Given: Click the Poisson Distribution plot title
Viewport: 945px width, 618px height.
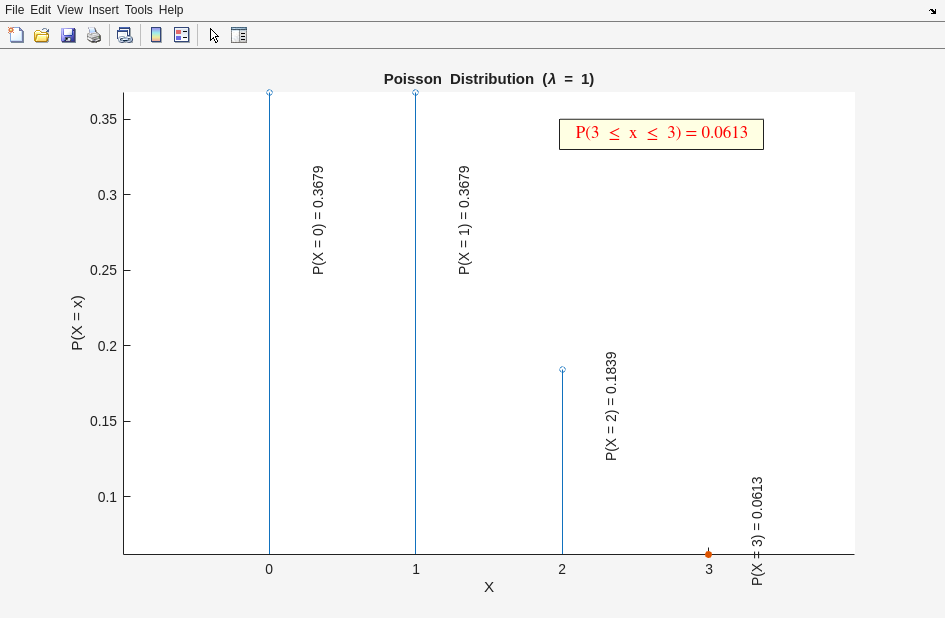Looking at the screenshot, I should pyautogui.click(x=488, y=79).
